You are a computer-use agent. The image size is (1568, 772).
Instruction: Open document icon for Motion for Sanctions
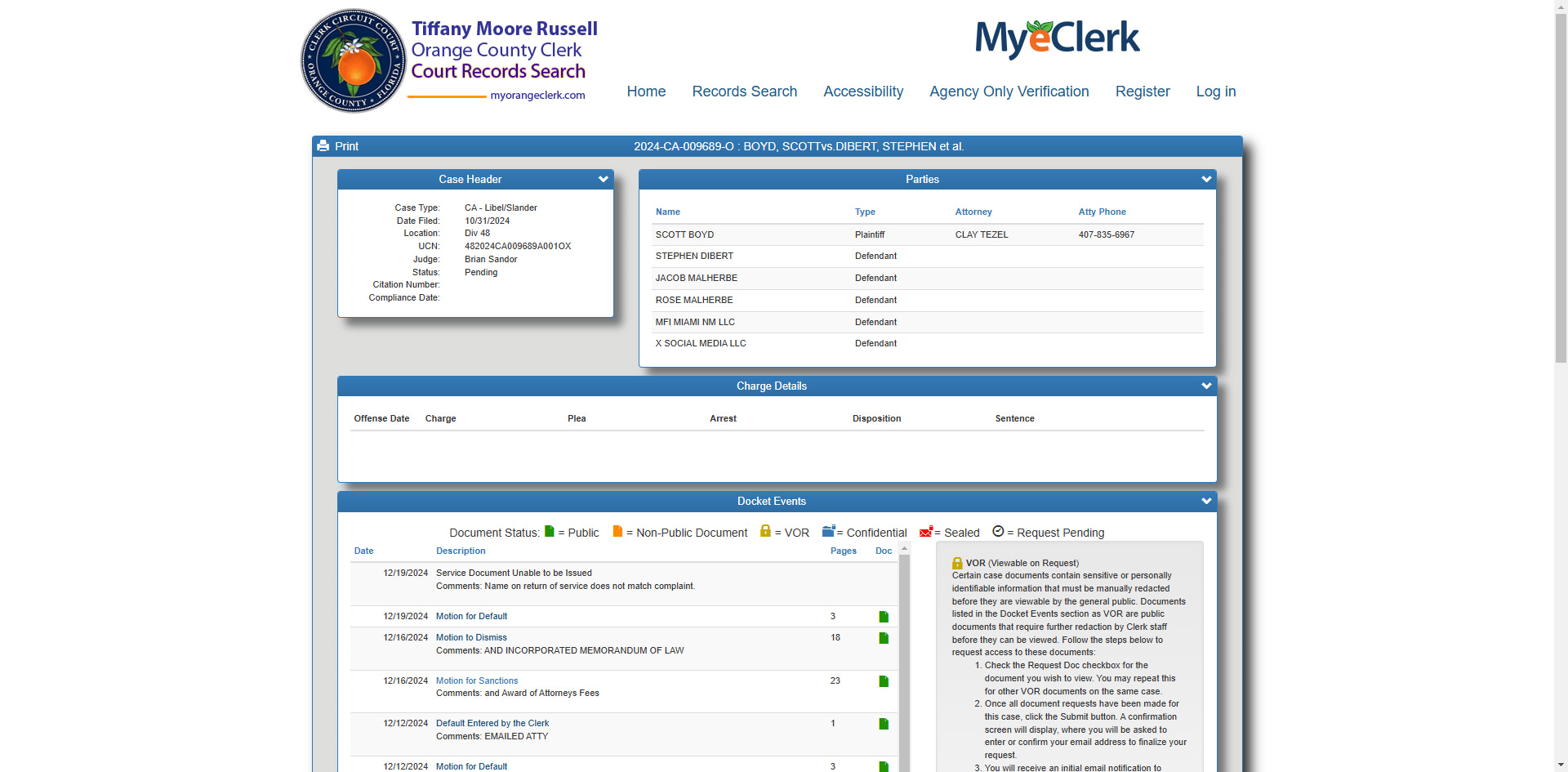click(884, 681)
